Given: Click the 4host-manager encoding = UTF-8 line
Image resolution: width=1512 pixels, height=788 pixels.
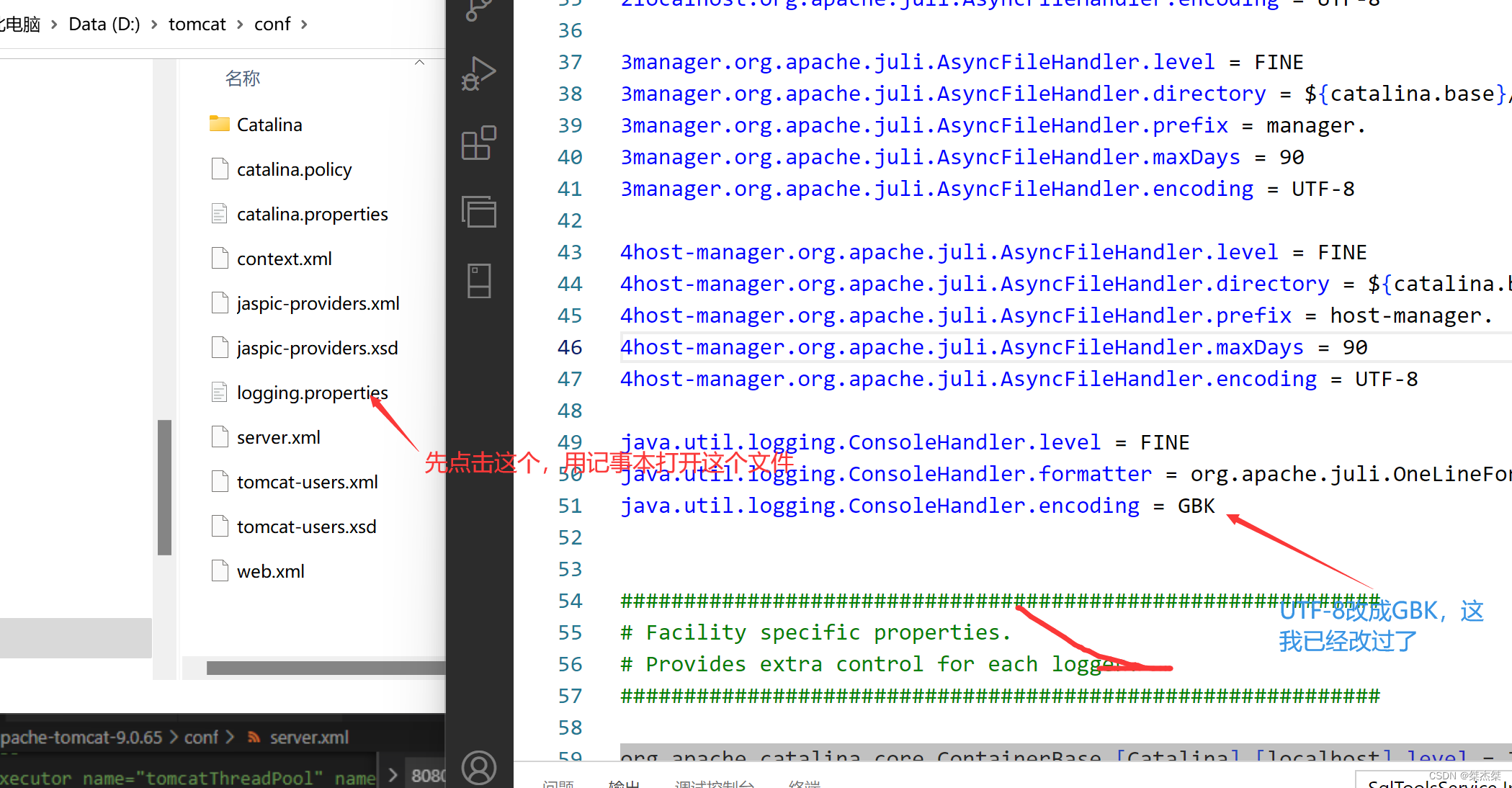Looking at the screenshot, I should coord(1019,379).
